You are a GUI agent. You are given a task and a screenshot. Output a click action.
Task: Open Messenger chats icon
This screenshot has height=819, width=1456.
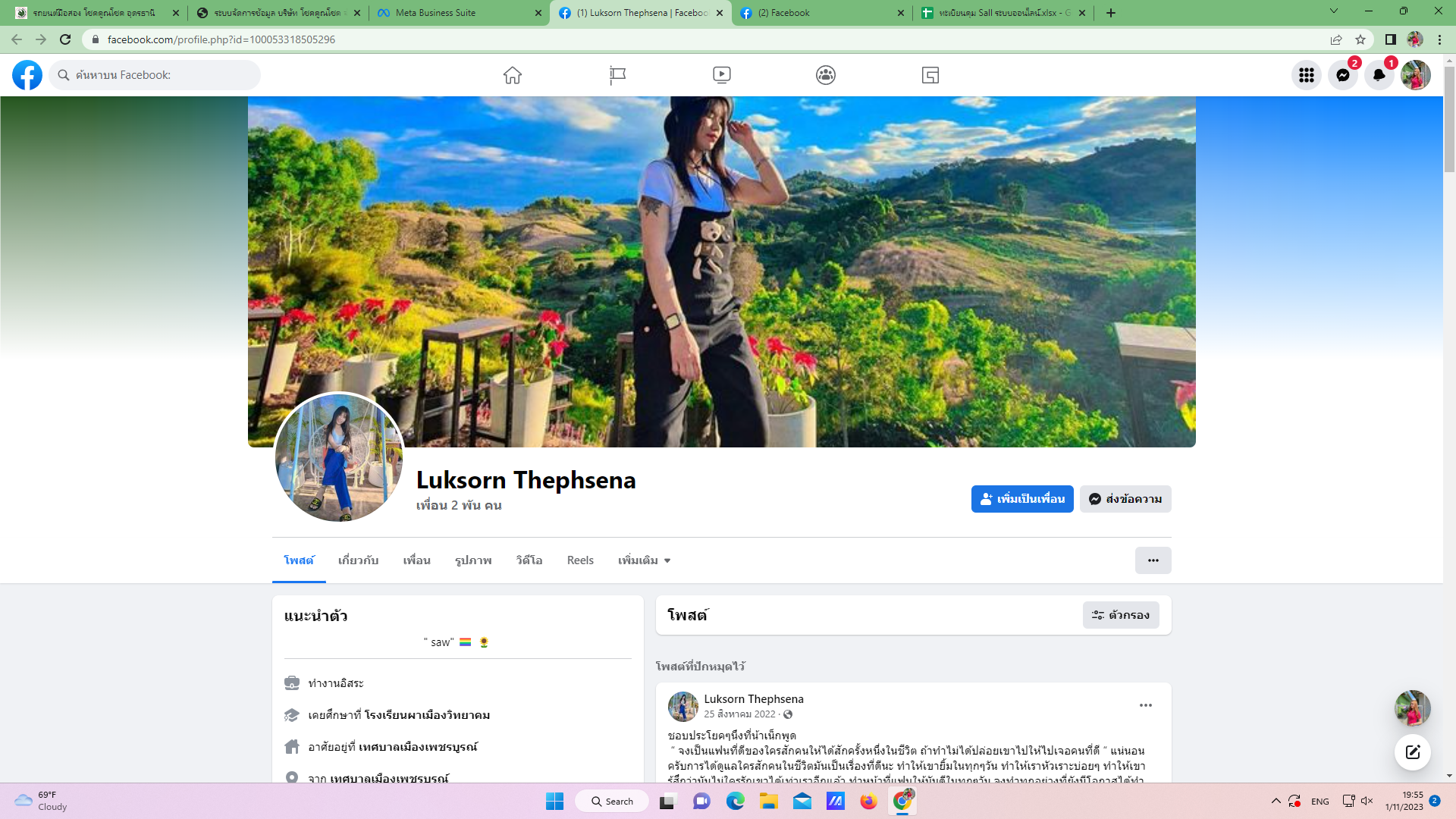point(1342,75)
